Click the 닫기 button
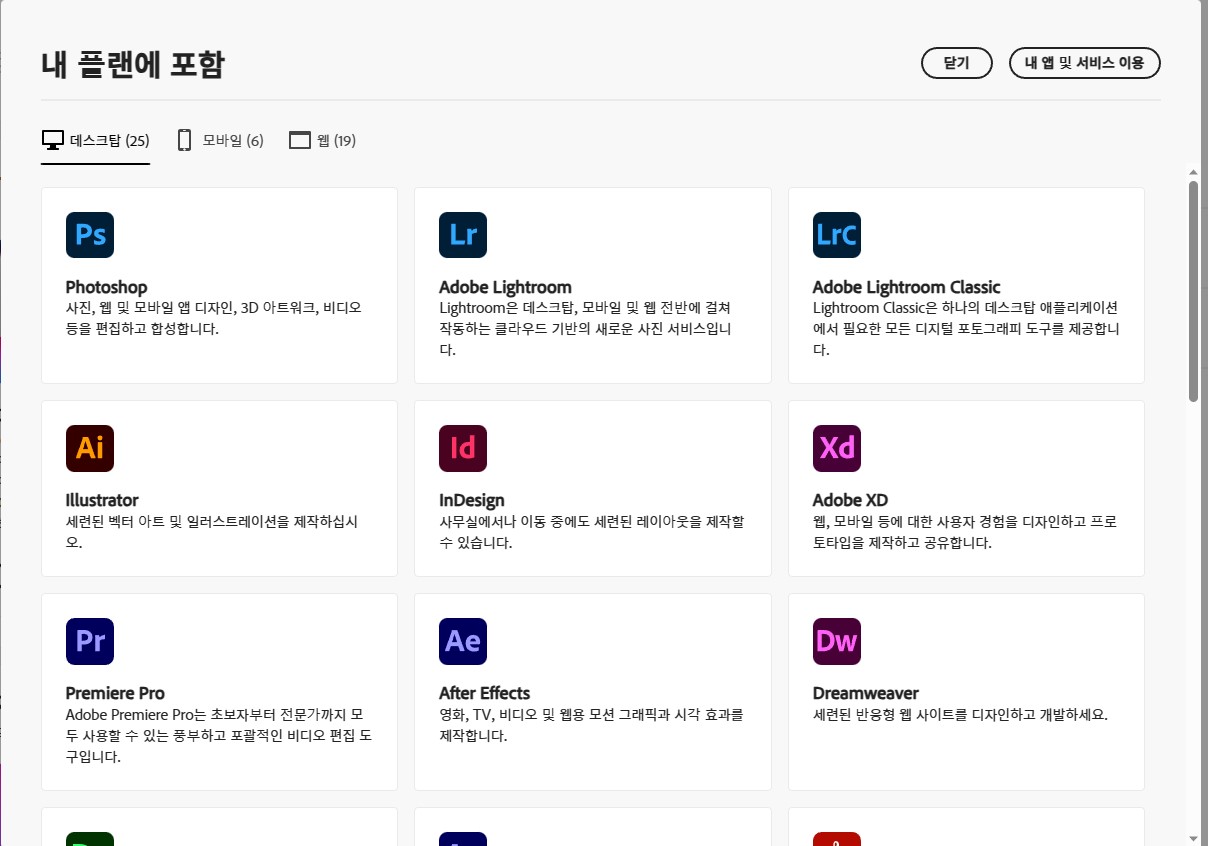 pyautogui.click(x=956, y=63)
